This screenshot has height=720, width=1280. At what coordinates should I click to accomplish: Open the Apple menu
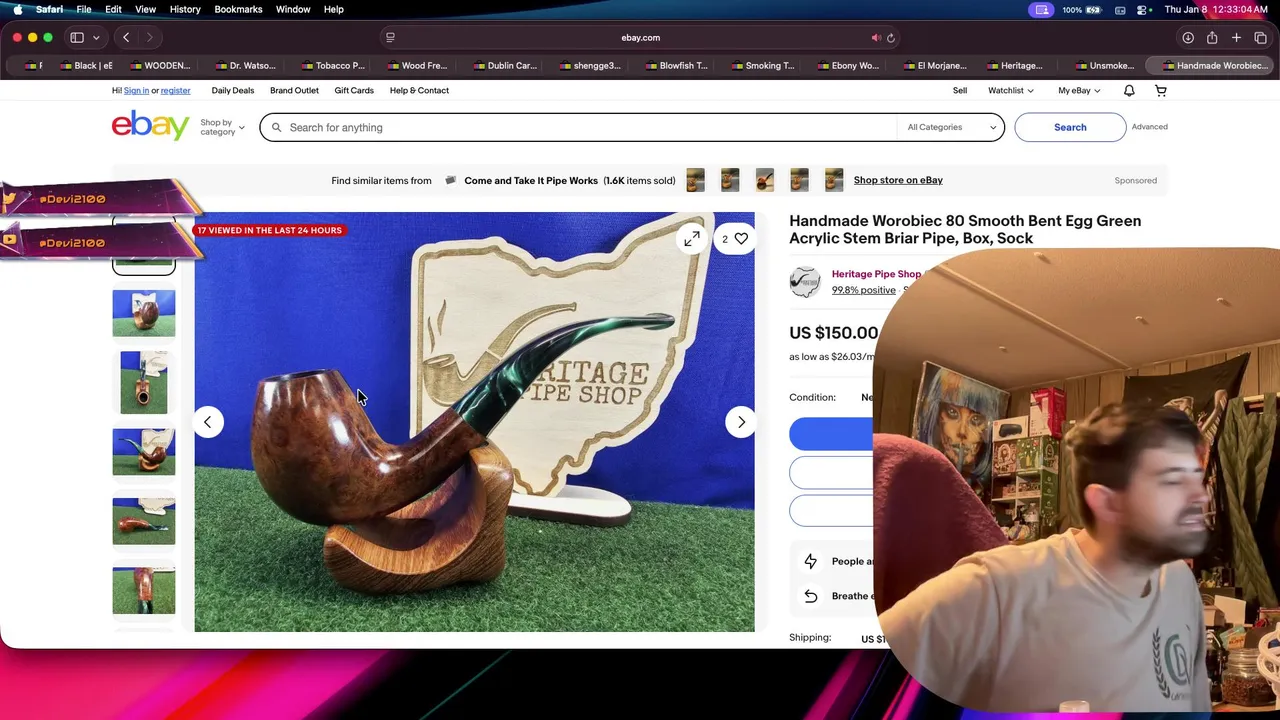click(x=17, y=9)
